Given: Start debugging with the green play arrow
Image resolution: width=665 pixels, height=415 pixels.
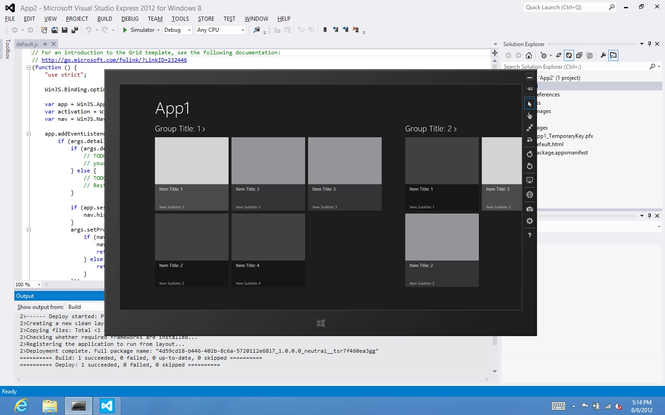Looking at the screenshot, I should pyautogui.click(x=125, y=30).
